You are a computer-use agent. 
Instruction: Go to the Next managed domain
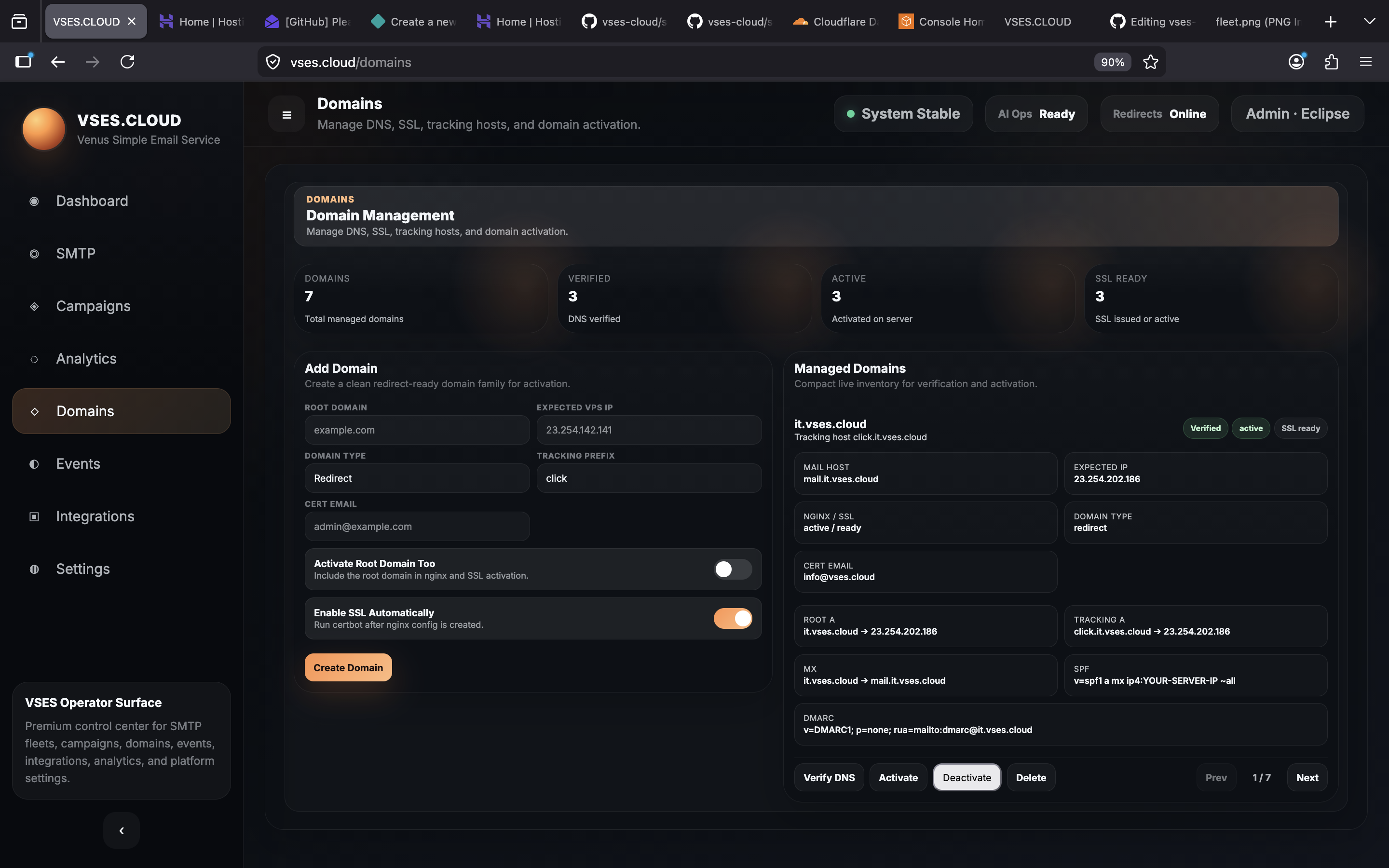[1307, 777]
